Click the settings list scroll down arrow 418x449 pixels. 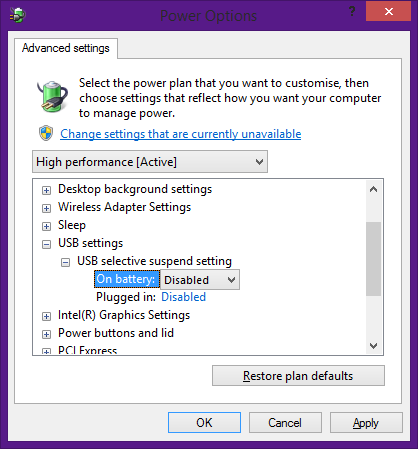click(373, 346)
